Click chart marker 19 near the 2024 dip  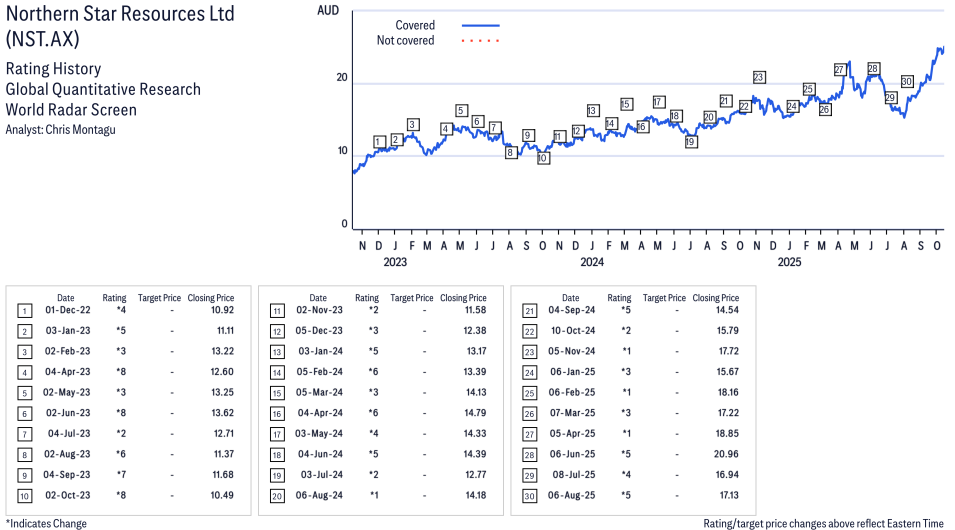(x=691, y=142)
